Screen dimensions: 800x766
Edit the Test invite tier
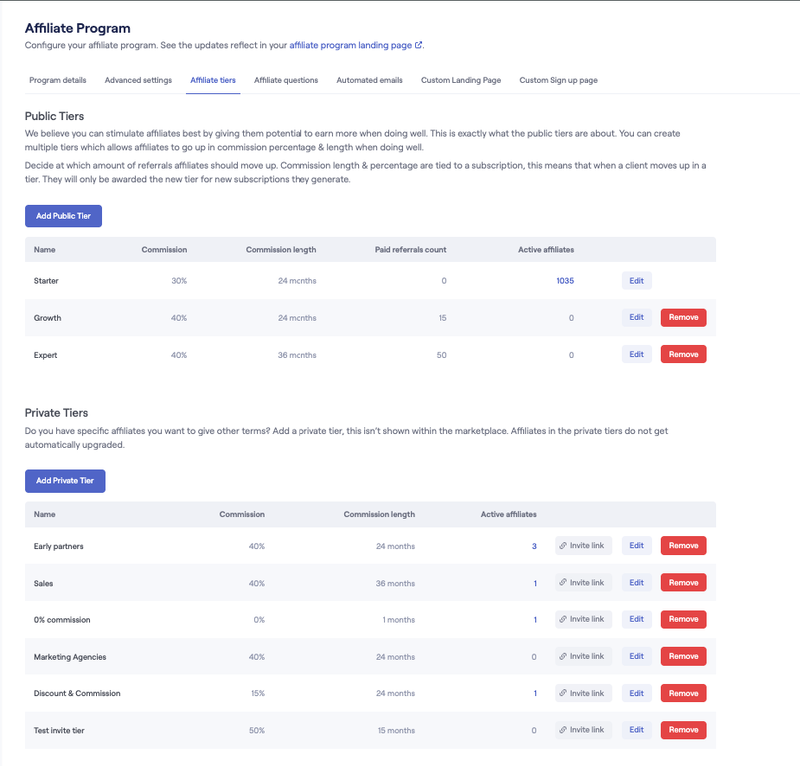click(x=636, y=730)
